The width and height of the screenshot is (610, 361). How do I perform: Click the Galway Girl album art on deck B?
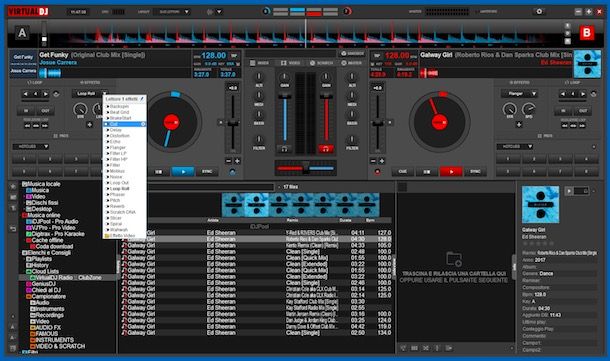[x=587, y=65]
